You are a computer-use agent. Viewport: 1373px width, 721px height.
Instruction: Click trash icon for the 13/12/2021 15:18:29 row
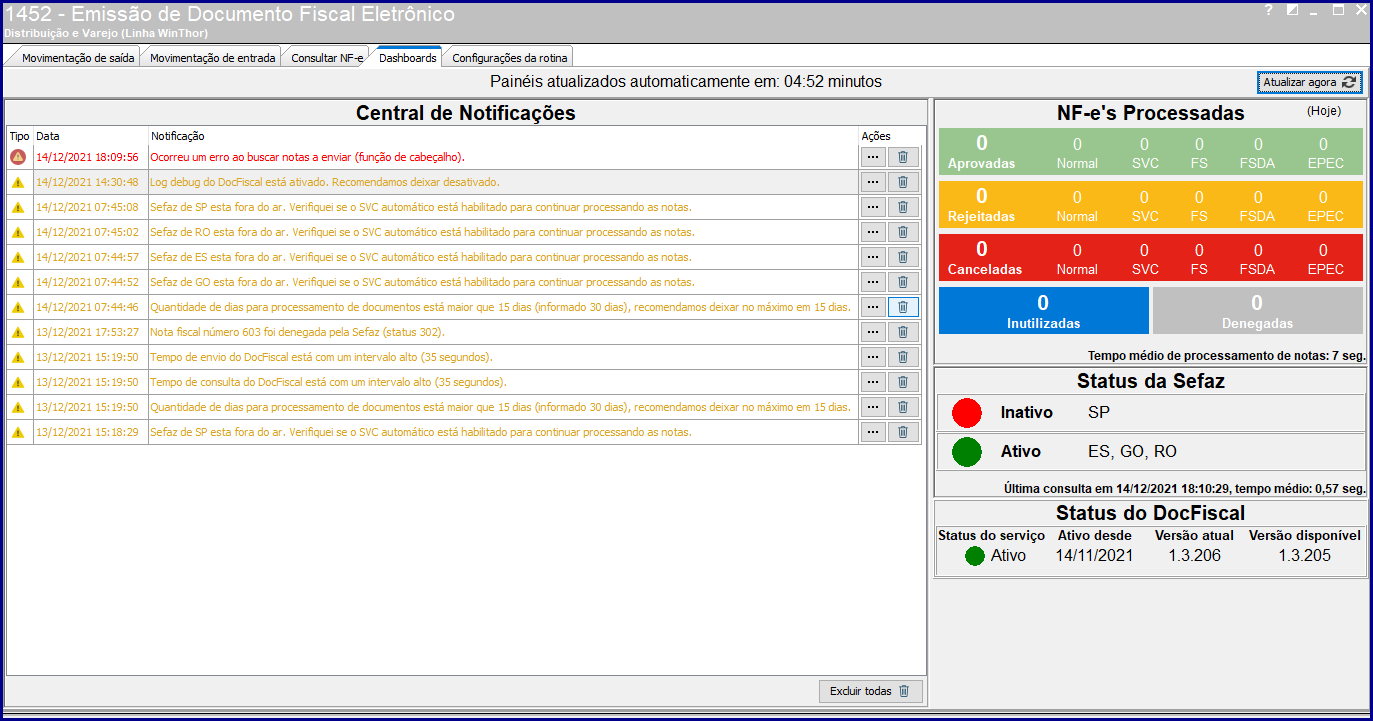tap(903, 432)
